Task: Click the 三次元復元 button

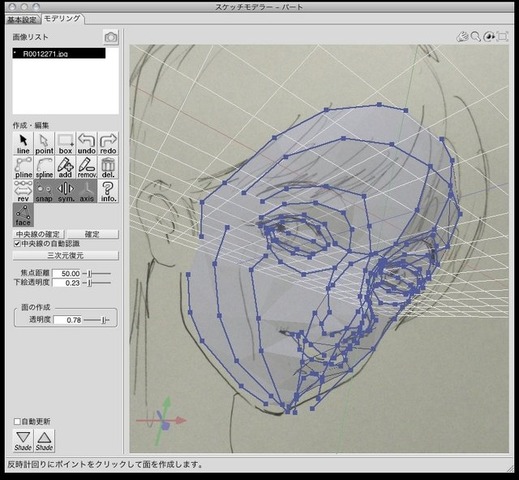Action: click(x=65, y=256)
